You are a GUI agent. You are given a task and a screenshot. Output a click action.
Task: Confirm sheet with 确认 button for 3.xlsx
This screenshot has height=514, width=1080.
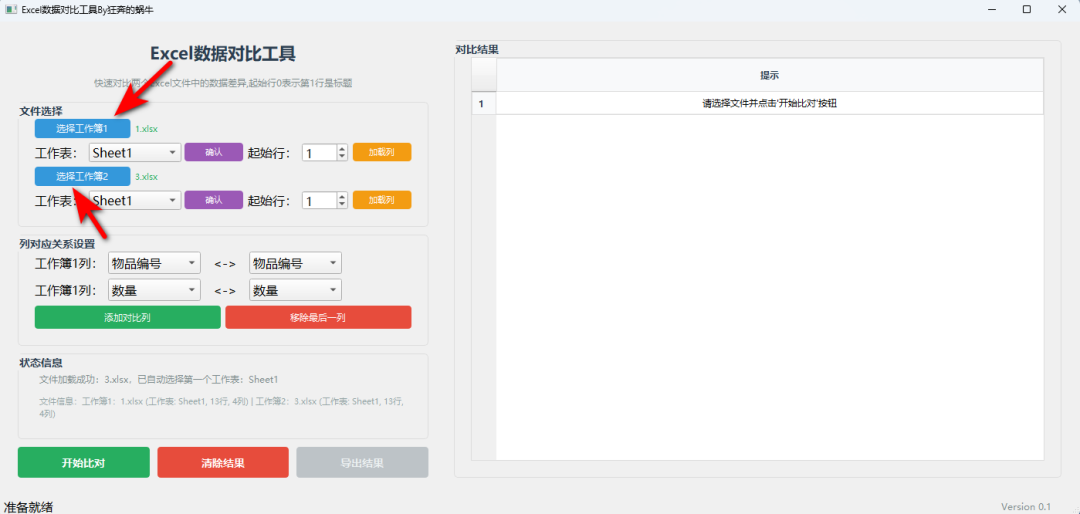[x=214, y=200]
